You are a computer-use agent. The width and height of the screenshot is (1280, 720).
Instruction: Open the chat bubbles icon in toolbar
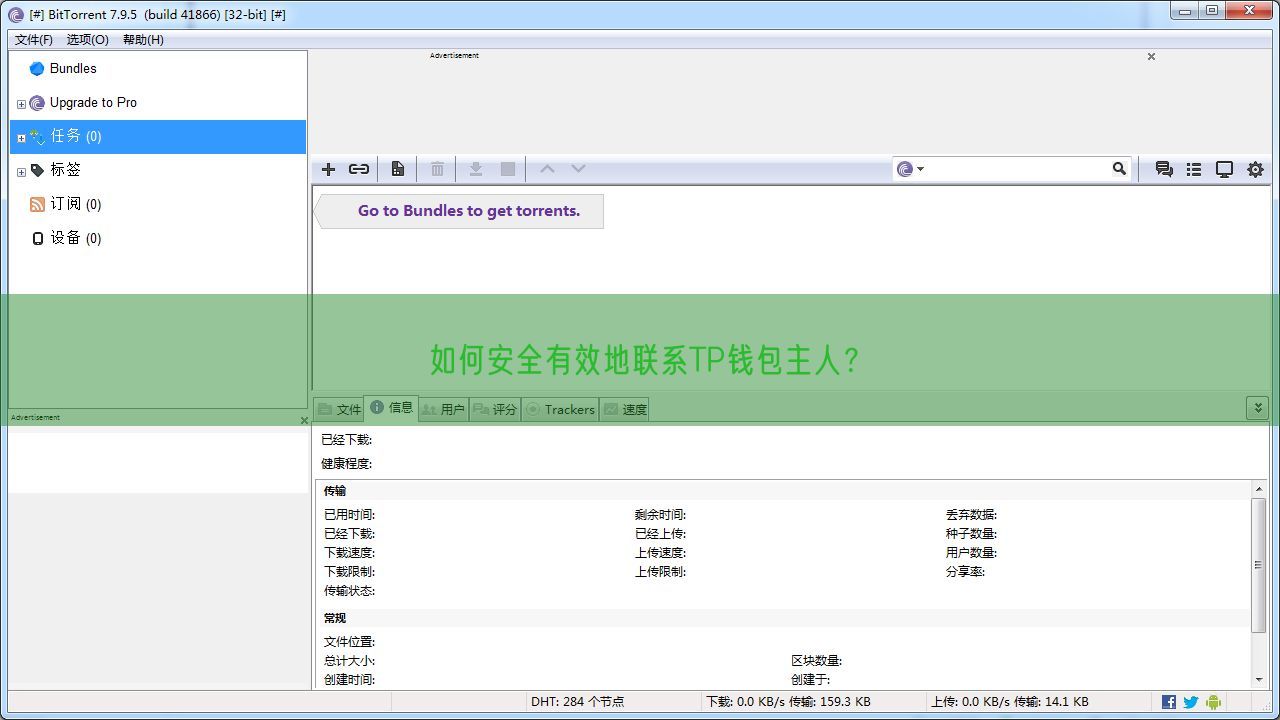pos(1164,169)
